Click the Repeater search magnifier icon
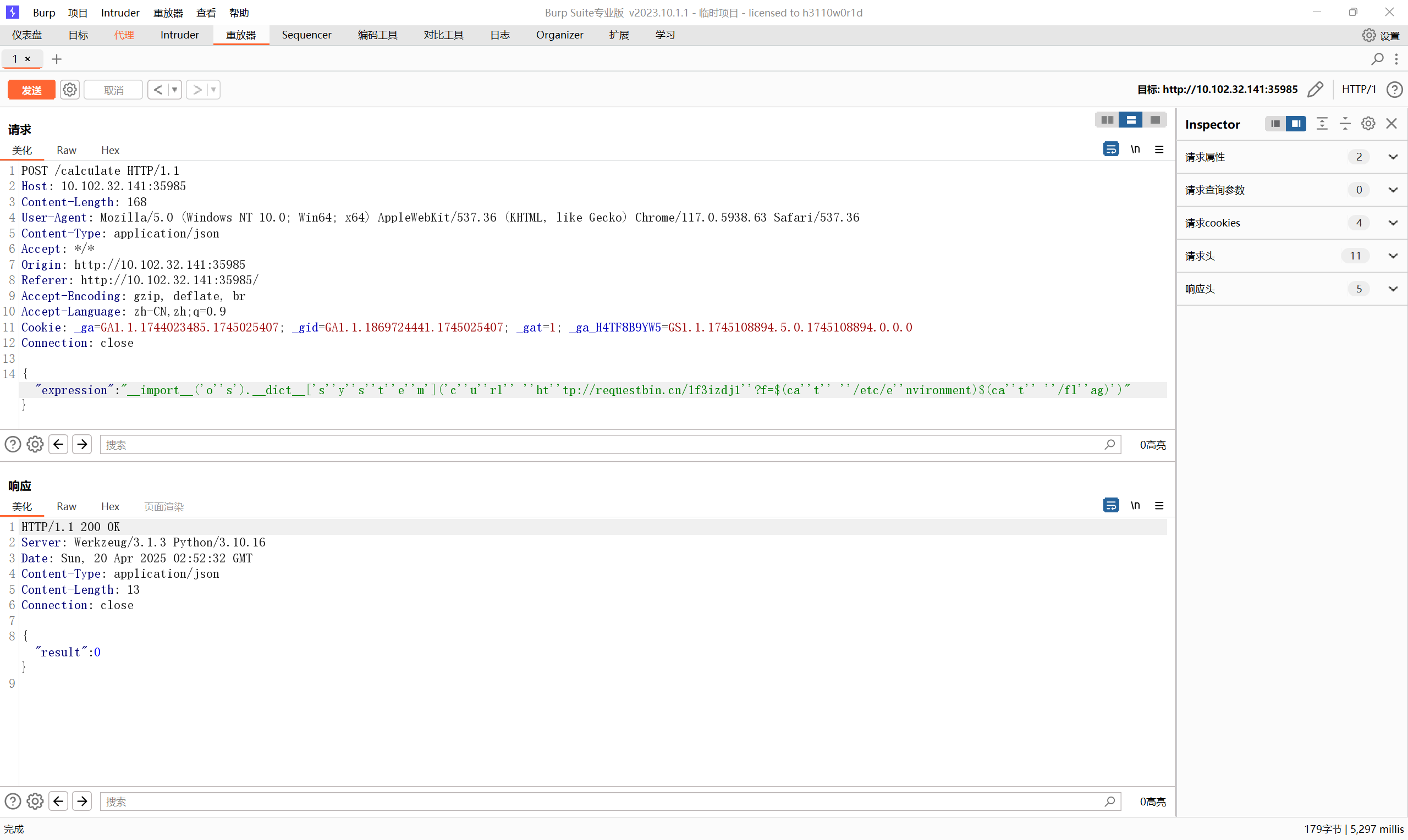 pyautogui.click(x=1377, y=59)
